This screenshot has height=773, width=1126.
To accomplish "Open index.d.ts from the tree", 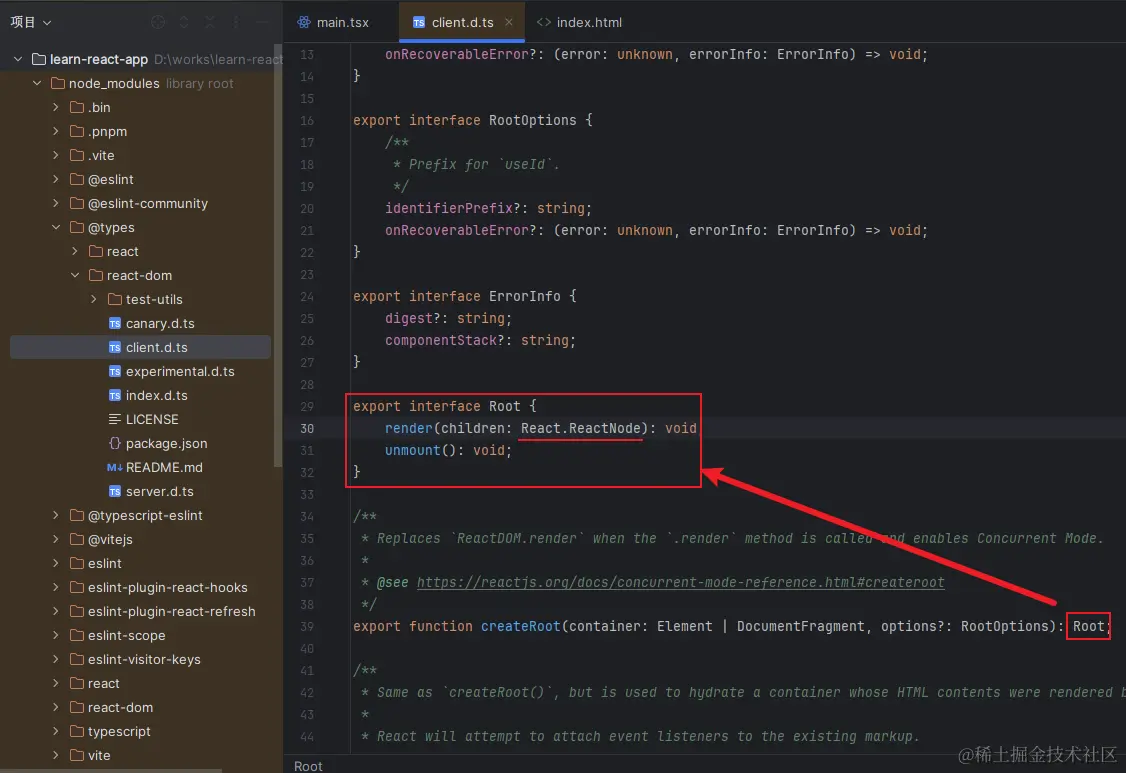I will point(157,395).
